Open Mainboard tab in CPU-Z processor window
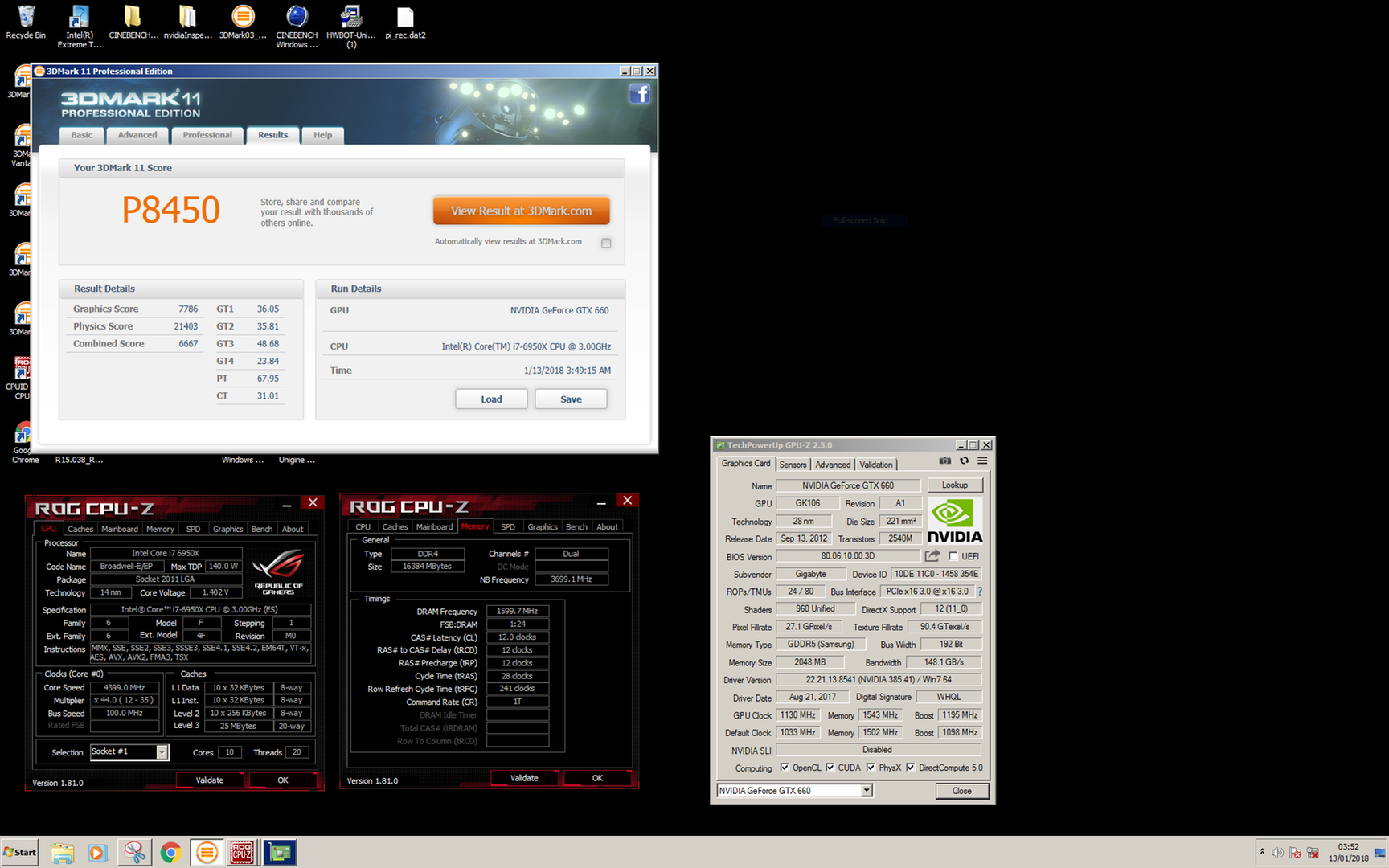The width and height of the screenshot is (1389, 868). (x=120, y=529)
